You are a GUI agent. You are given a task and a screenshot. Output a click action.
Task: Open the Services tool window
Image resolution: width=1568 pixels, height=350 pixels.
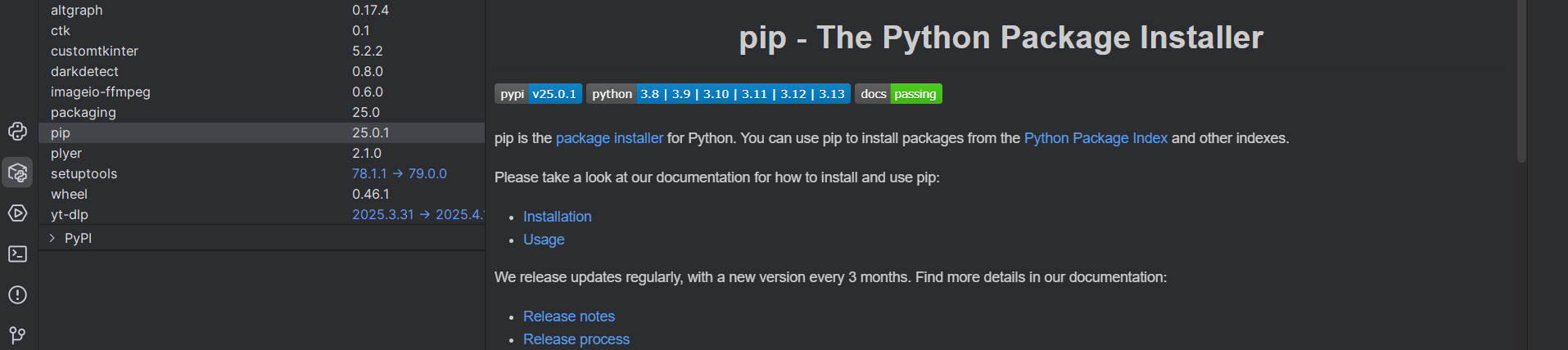(17, 213)
